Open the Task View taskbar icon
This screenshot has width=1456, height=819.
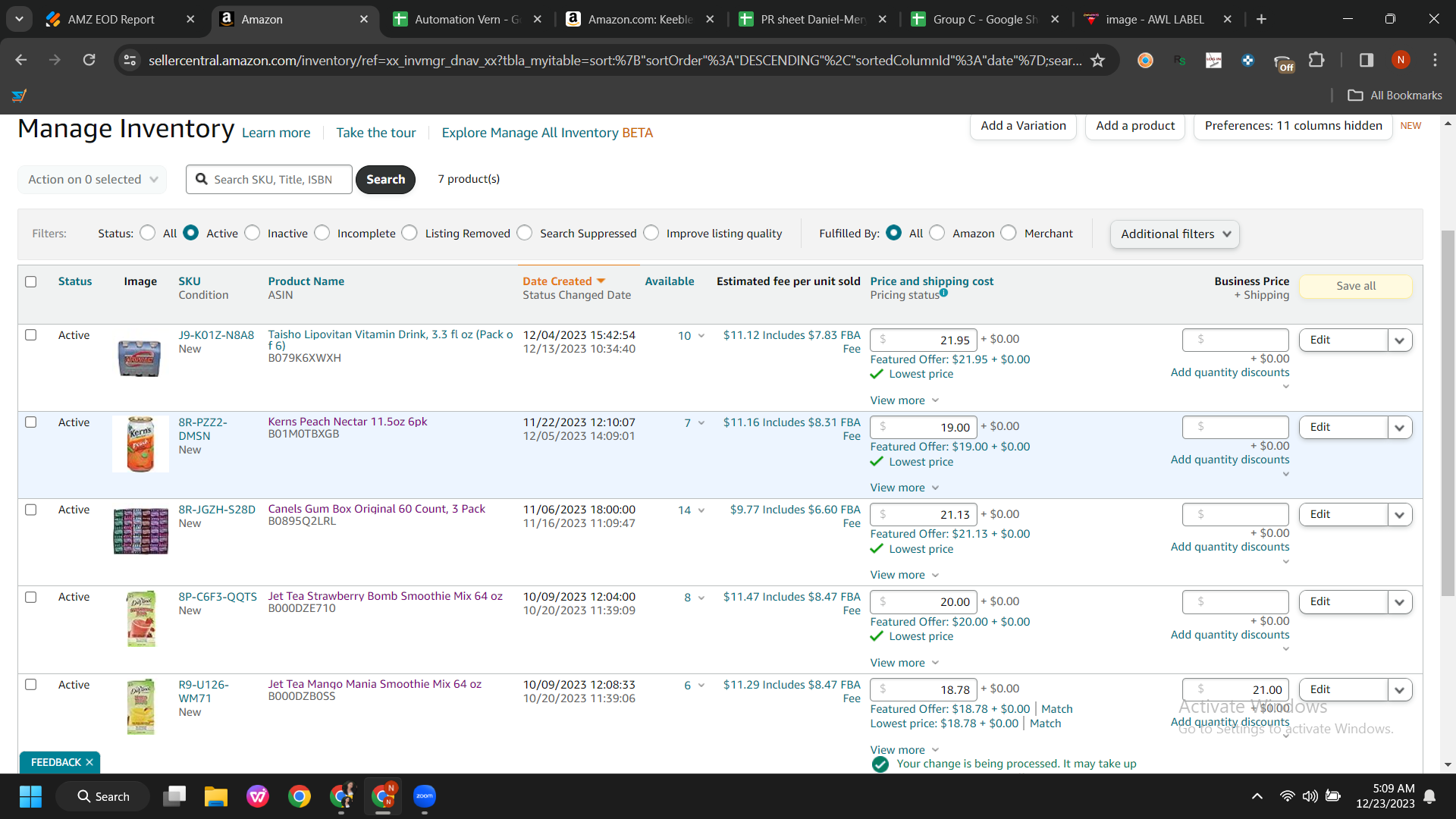tap(174, 796)
